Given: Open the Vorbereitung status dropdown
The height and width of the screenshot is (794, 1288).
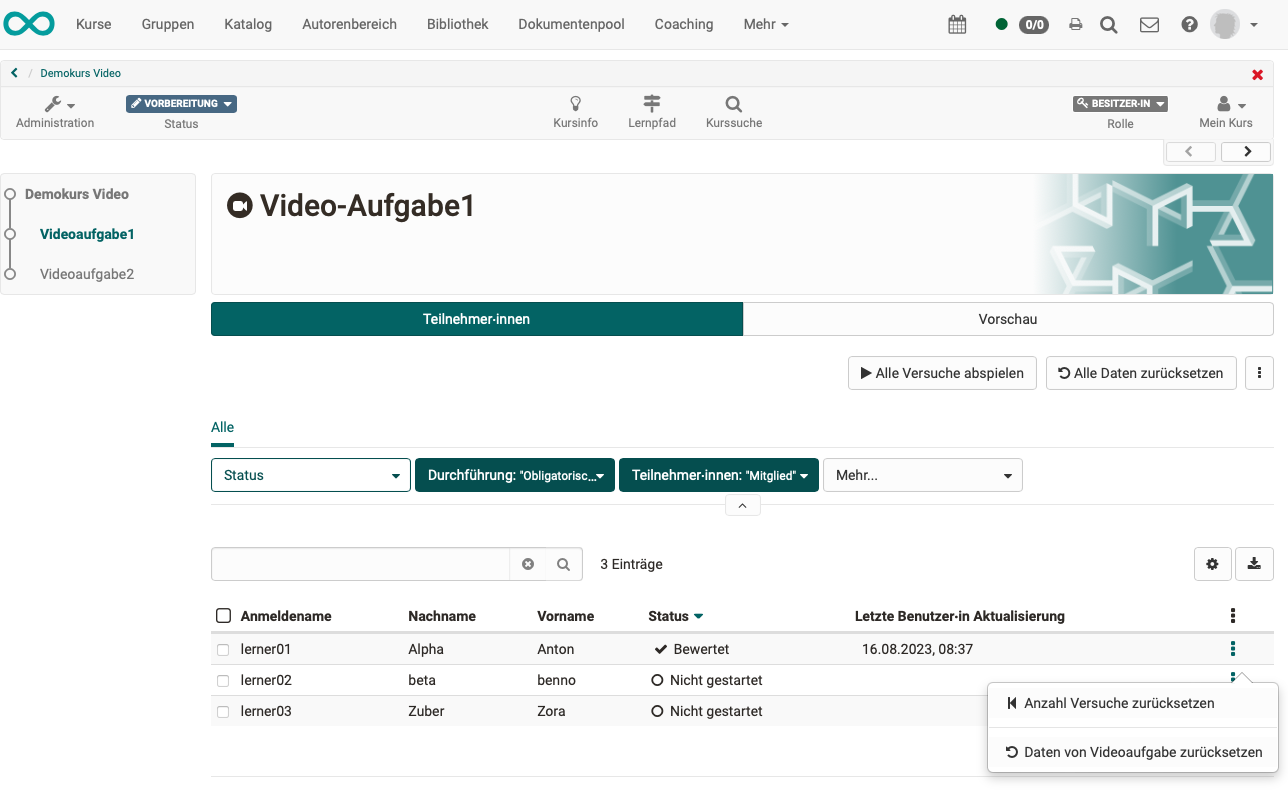Looking at the screenshot, I should (x=181, y=103).
